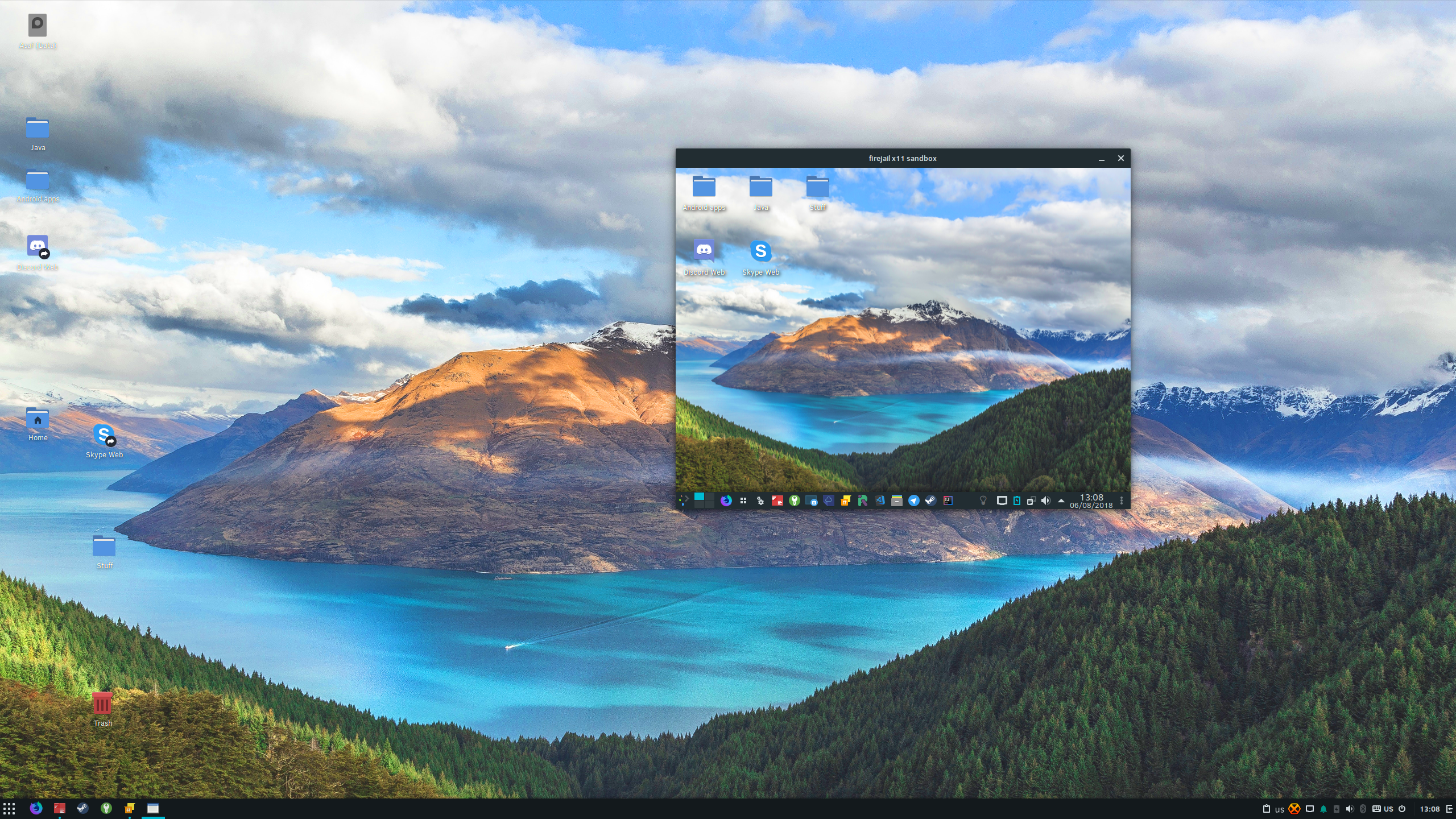Open display tray icon in the sandbox panel
1456x819 pixels.
tap(1002, 500)
